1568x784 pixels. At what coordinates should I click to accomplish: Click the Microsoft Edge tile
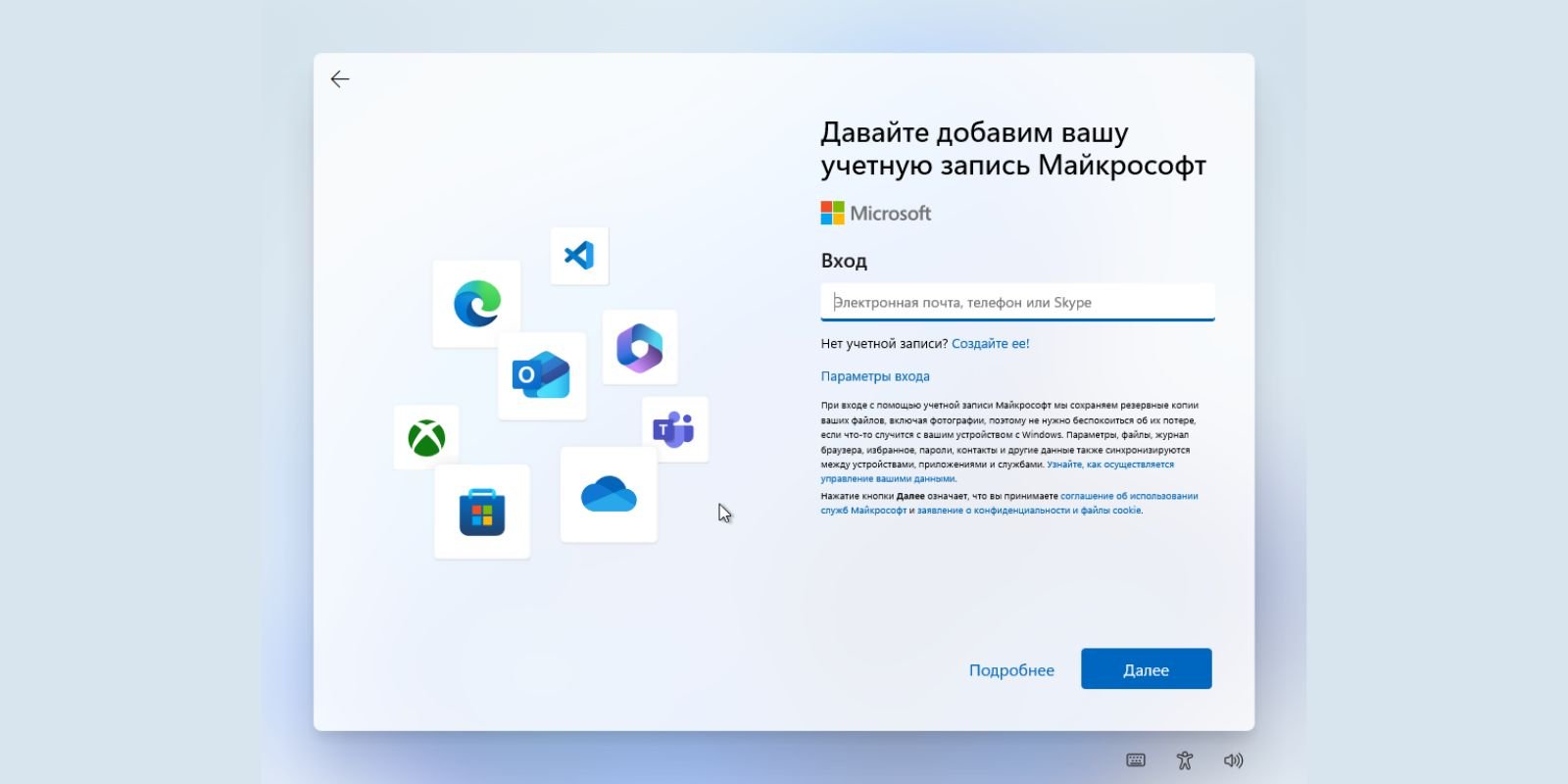[477, 303]
